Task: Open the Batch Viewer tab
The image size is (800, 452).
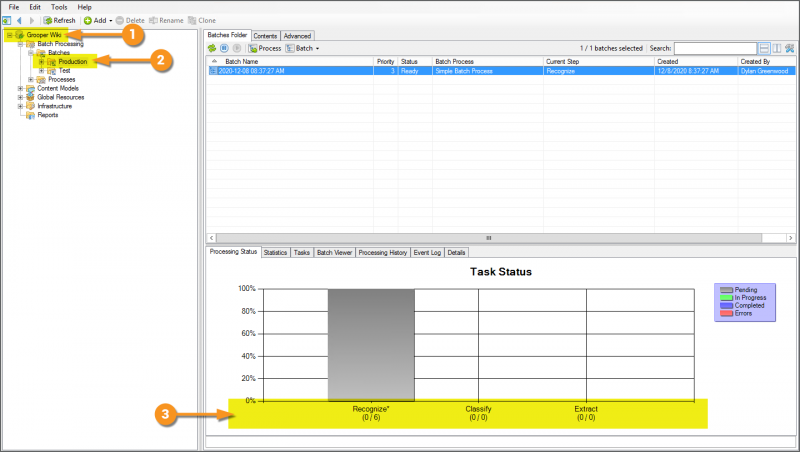Action: click(334, 253)
